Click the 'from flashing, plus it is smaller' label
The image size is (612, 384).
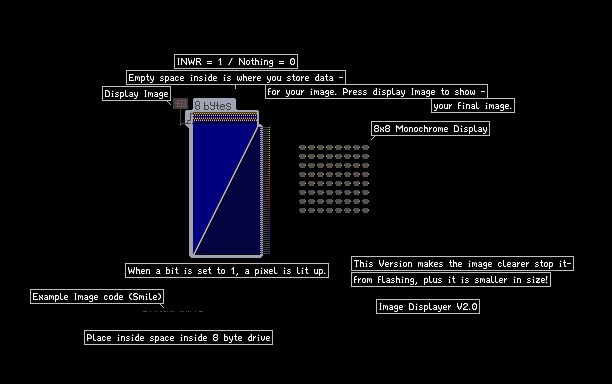[x=451, y=279]
